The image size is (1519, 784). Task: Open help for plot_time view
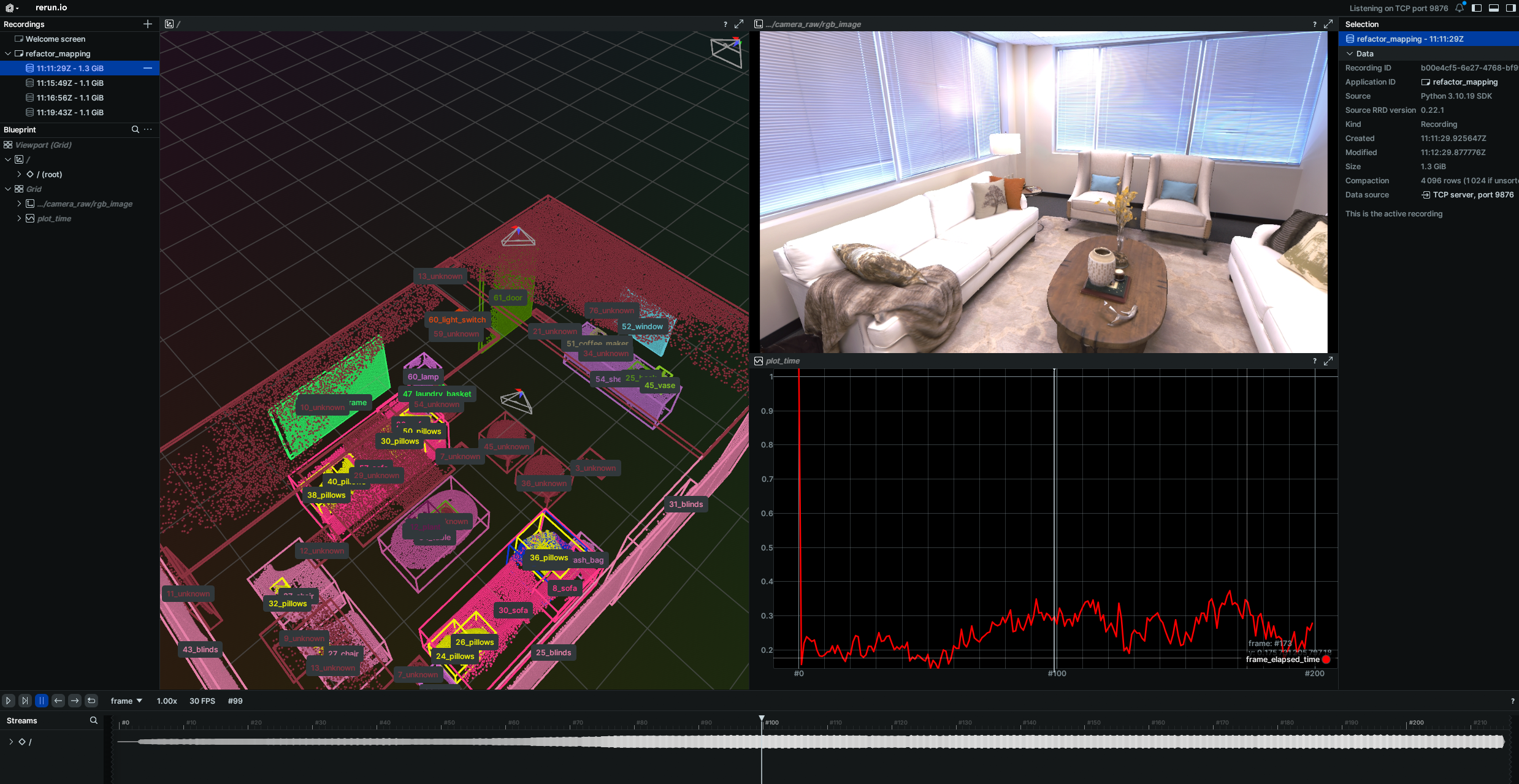[x=1315, y=361]
